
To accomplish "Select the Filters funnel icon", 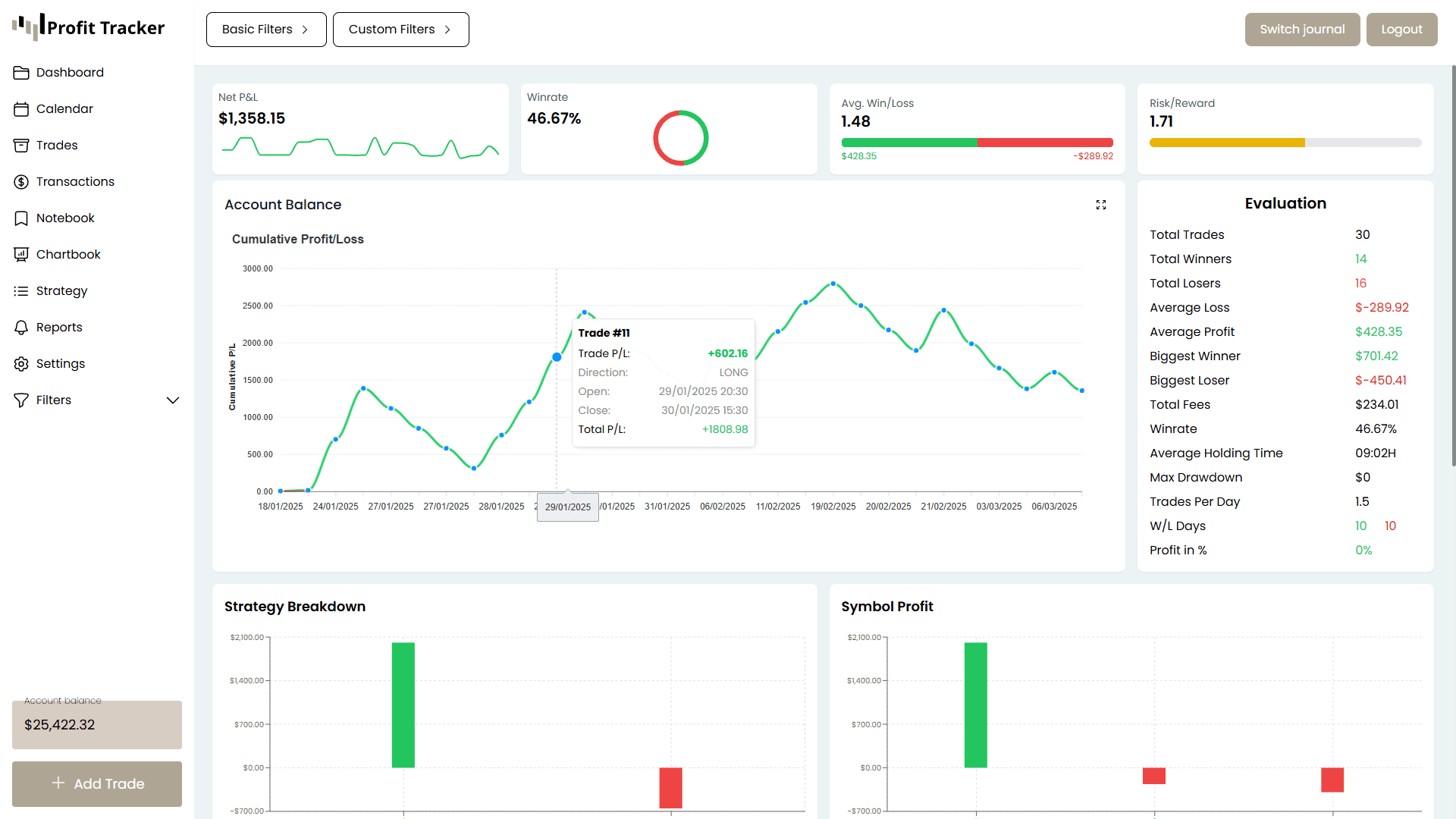I will [x=21, y=400].
